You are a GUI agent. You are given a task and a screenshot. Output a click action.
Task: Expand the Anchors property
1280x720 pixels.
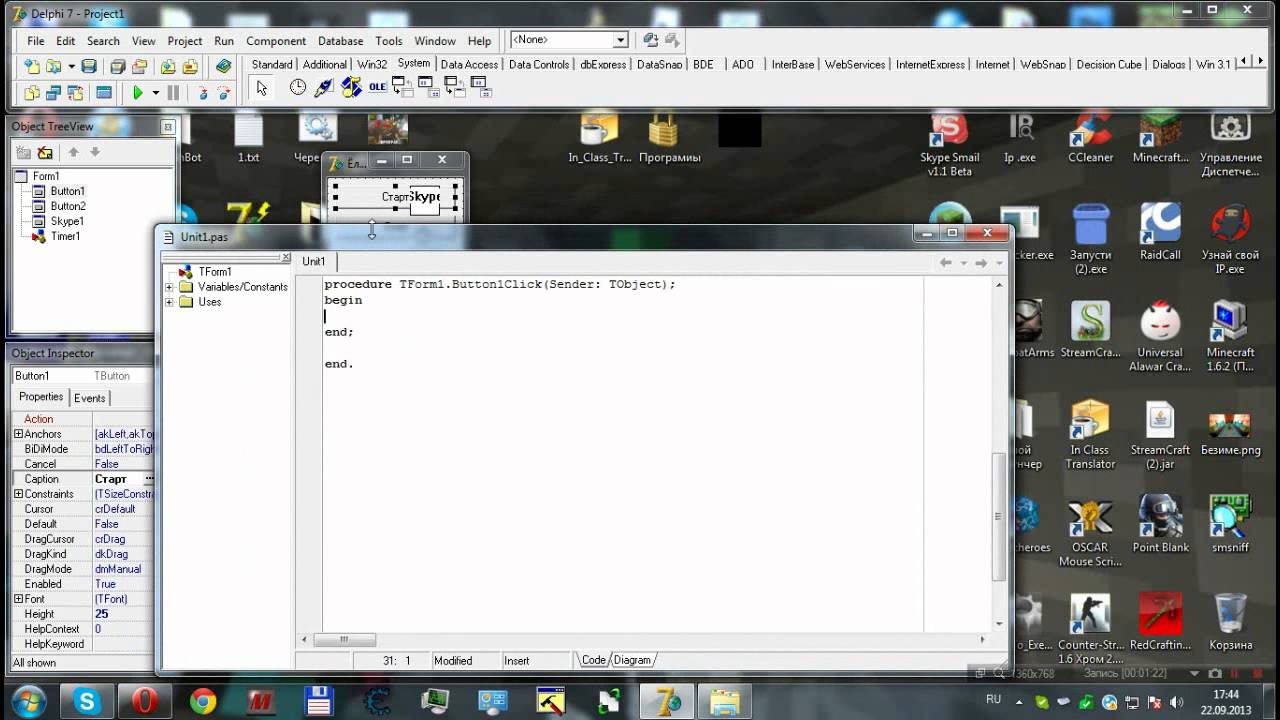coord(18,434)
